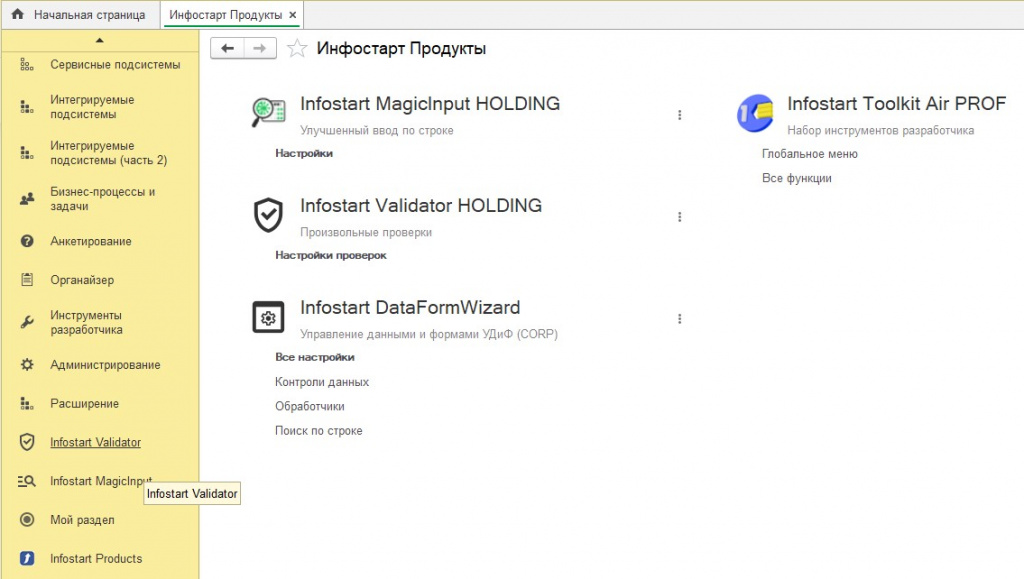Click the DataFormWizard gear product icon

coord(268,317)
